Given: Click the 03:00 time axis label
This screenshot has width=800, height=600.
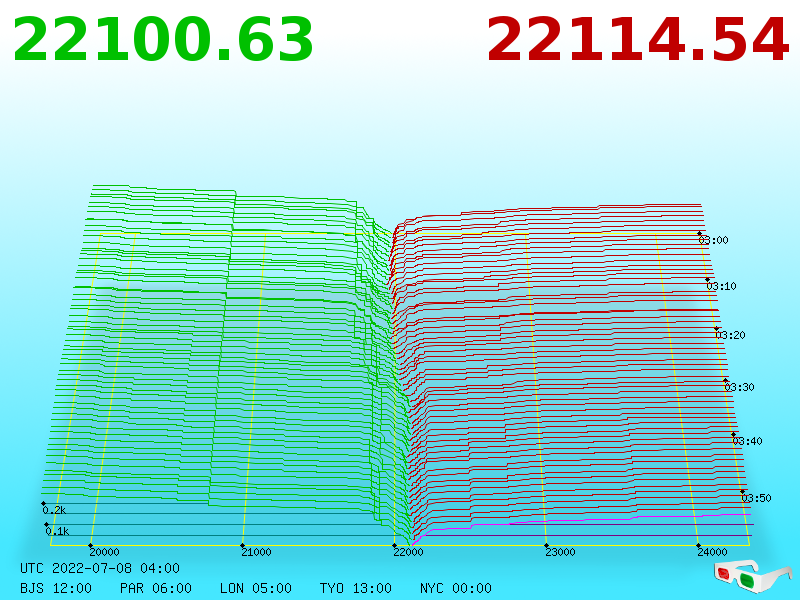Looking at the screenshot, I should pos(713,240).
